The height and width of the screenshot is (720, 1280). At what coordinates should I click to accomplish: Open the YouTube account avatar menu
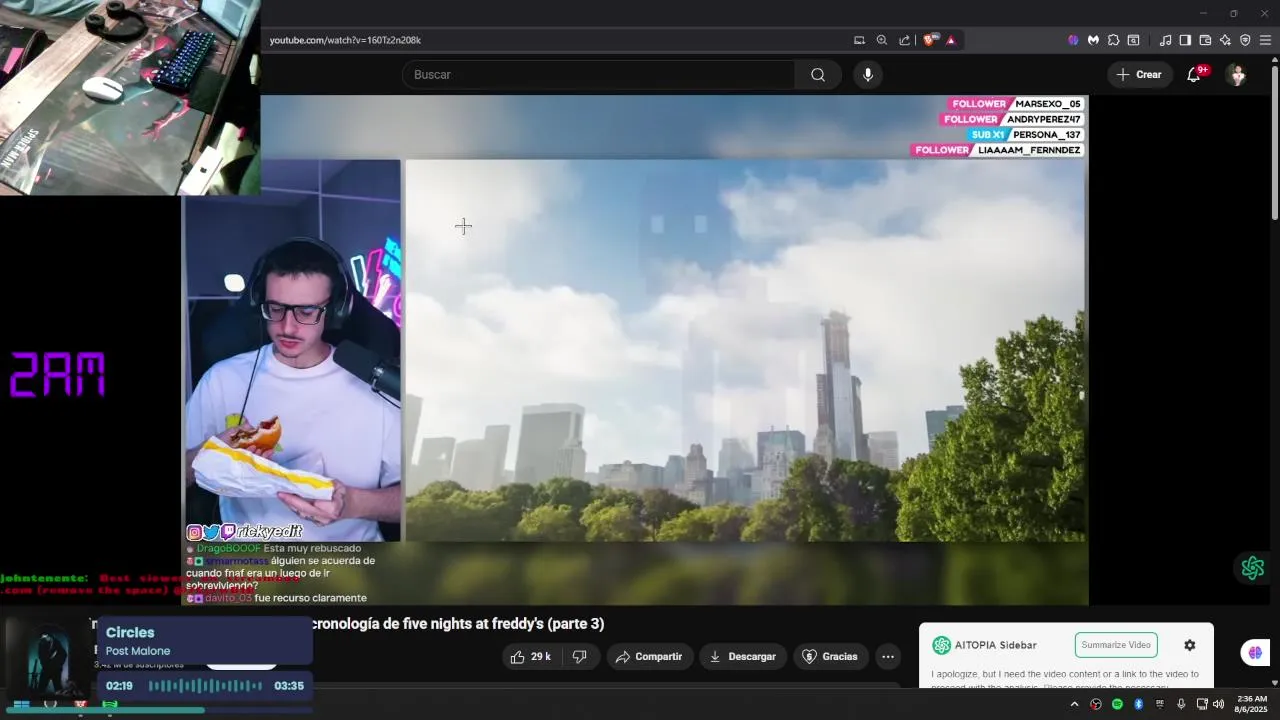pyautogui.click(x=1237, y=75)
